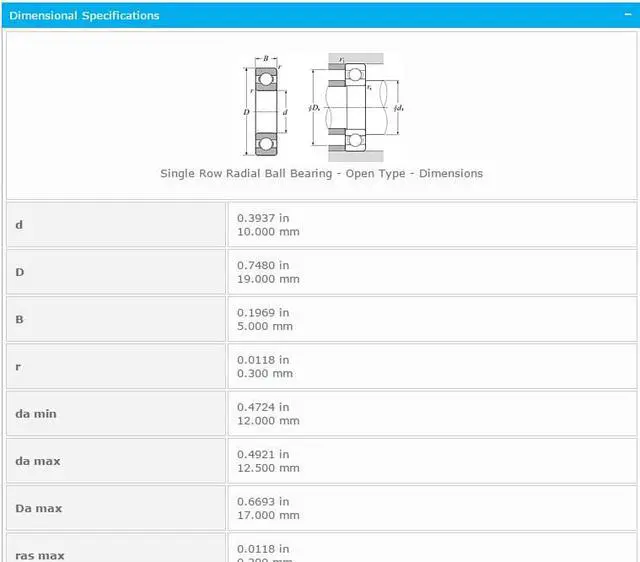Click the Dimensional Specifications header title
The image size is (640, 562).
point(84,15)
